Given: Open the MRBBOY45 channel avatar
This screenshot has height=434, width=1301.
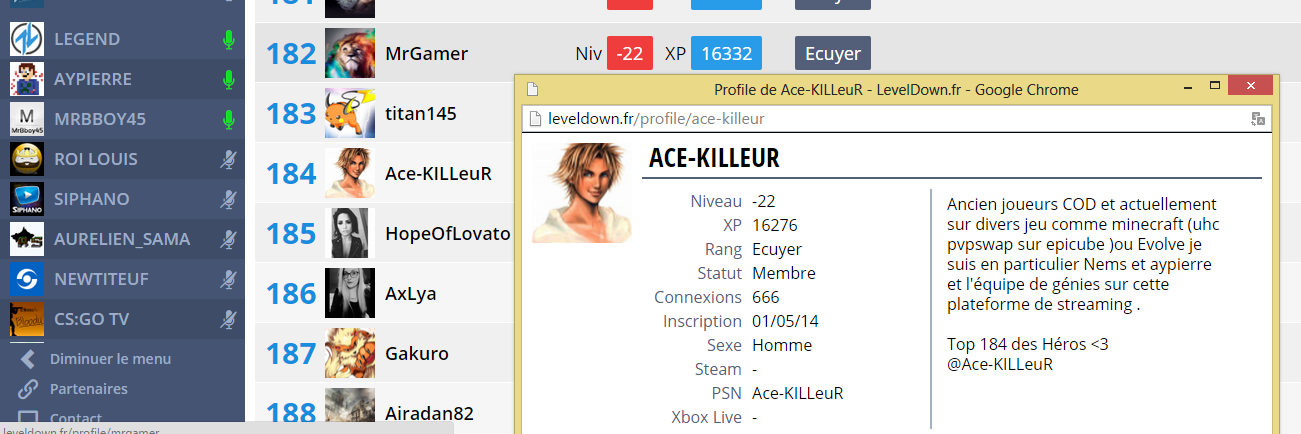Looking at the screenshot, I should pos(26,119).
